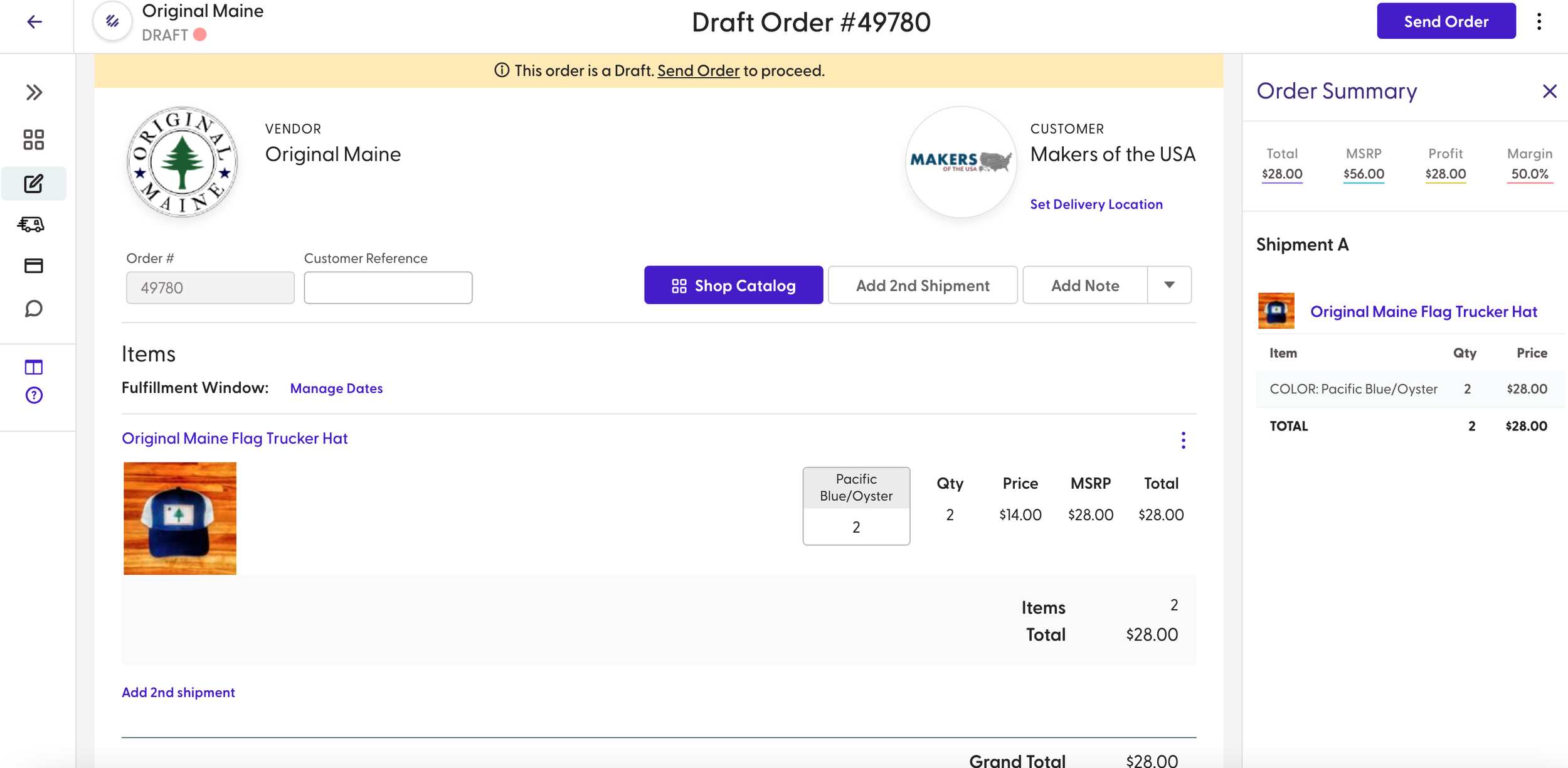Open the dashboard grid icon
This screenshot has height=768, width=1568.
(x=34, y=139)
